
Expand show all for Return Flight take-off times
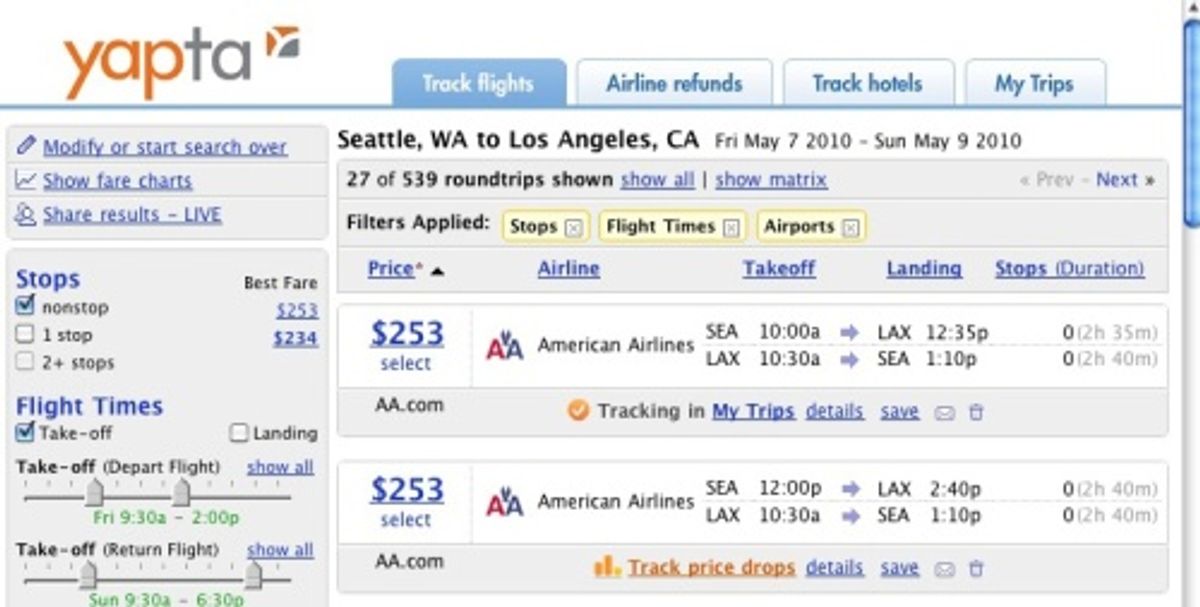coord(279,549)
